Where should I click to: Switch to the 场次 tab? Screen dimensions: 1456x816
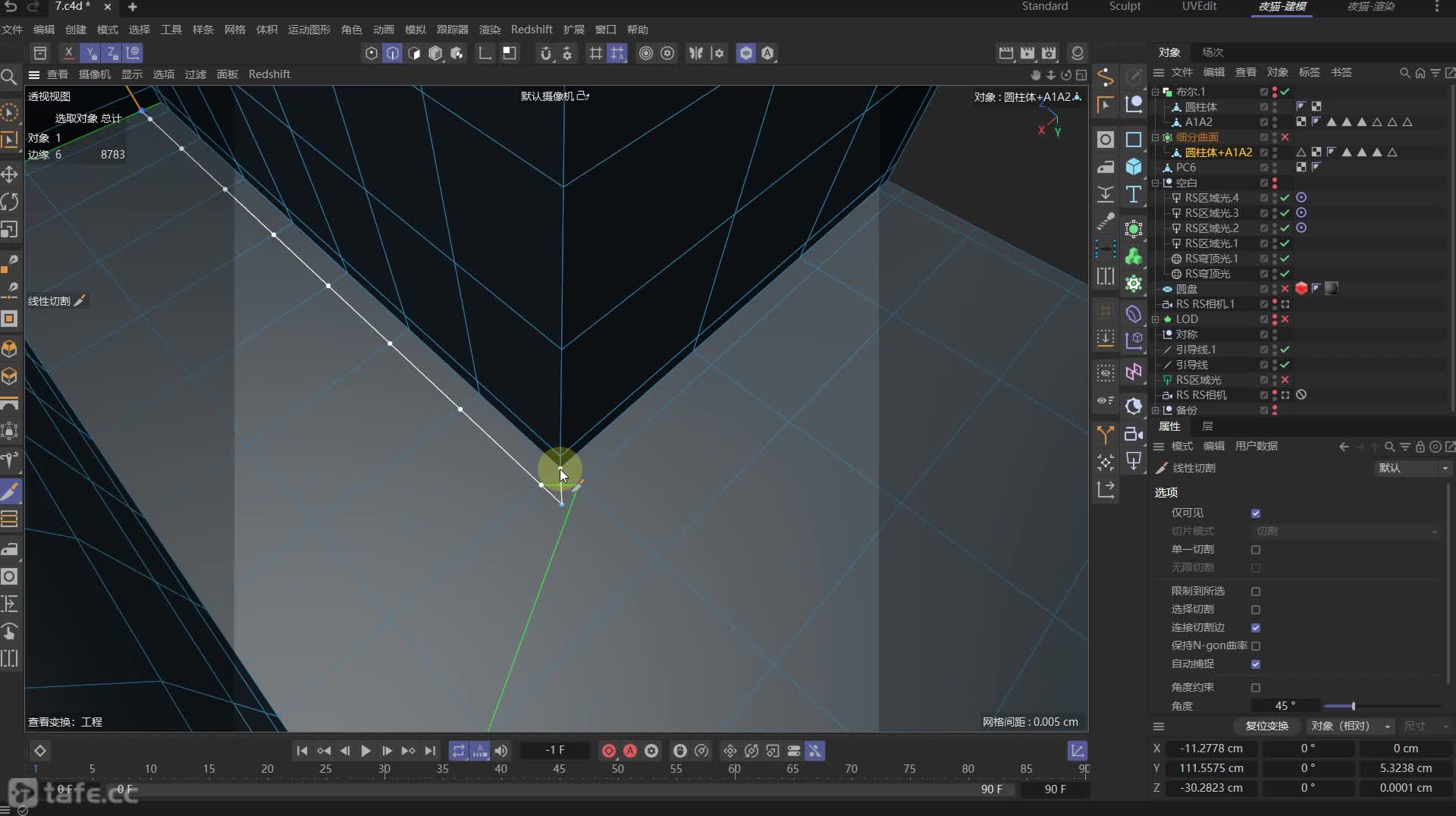point(1213,52)
